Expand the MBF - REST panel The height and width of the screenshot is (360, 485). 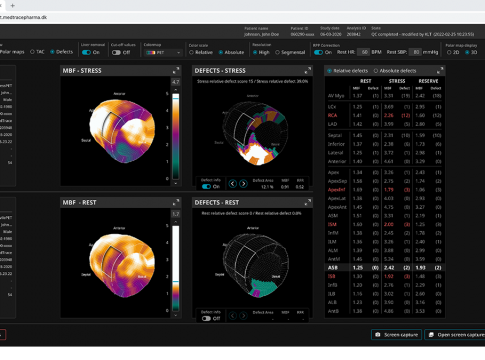click(x=176, y=202)
